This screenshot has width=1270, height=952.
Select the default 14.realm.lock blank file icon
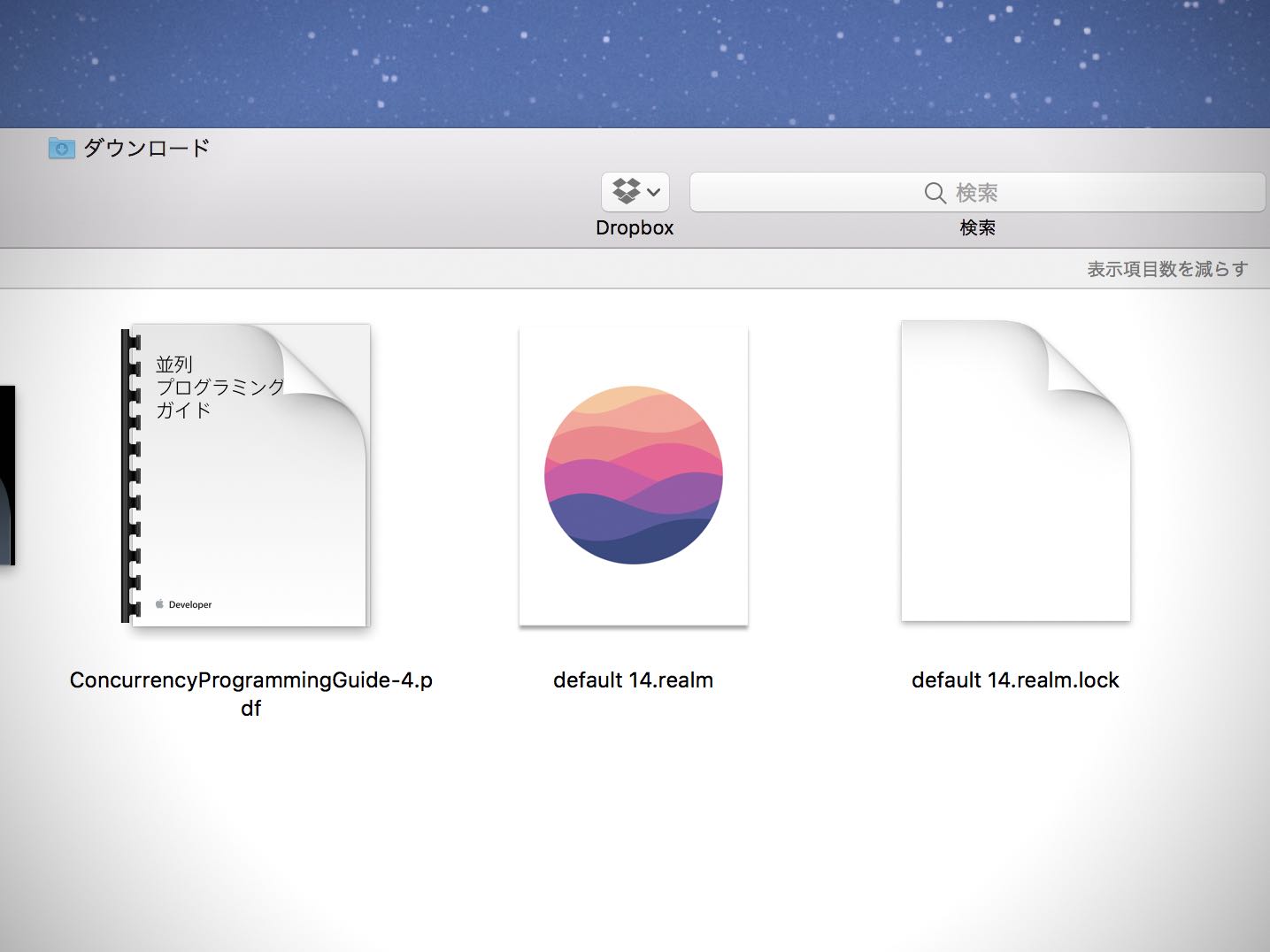pyautogui.click(x=1016, y=471)
